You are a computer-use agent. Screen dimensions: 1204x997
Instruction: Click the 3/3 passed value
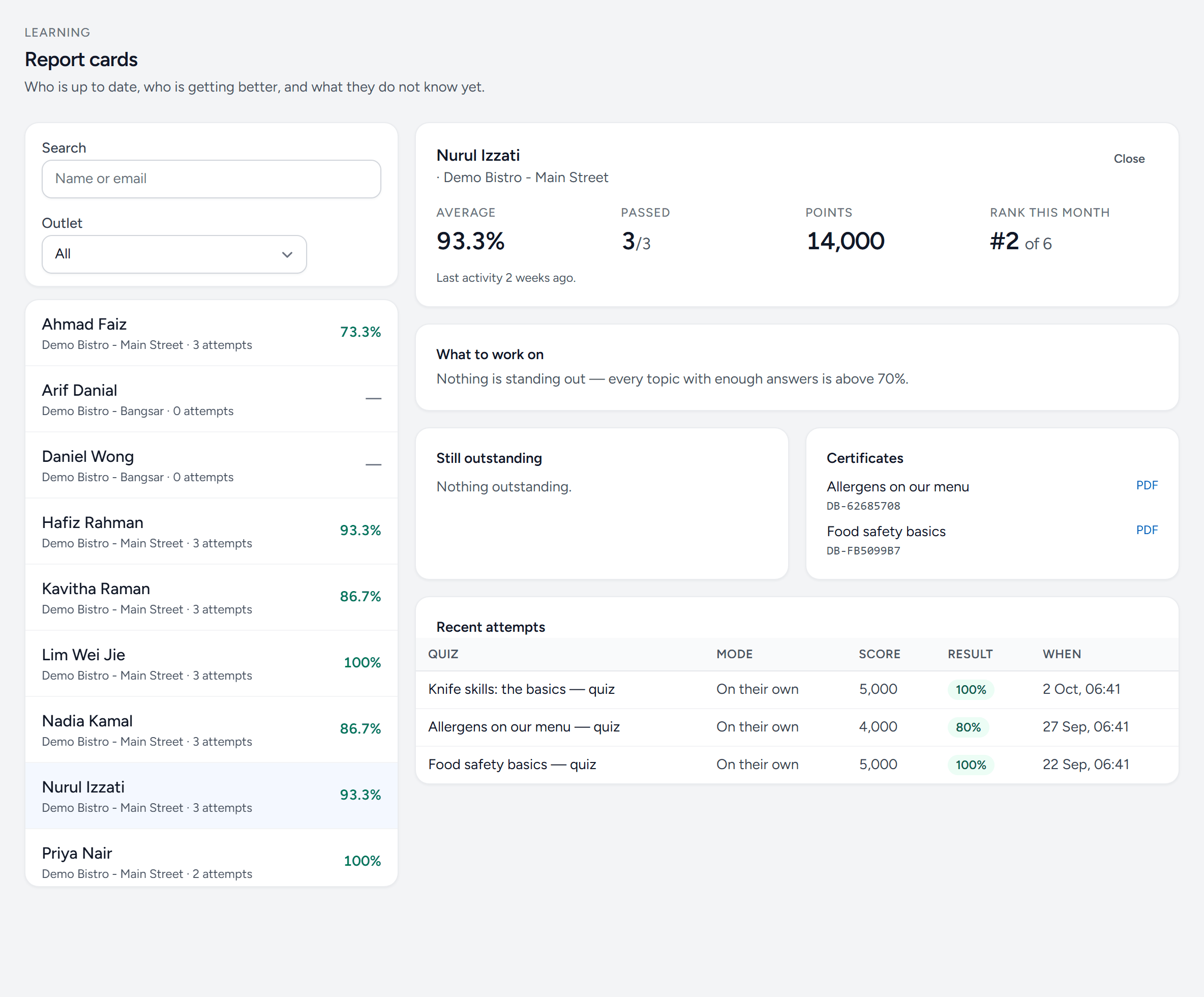(636, 242)
